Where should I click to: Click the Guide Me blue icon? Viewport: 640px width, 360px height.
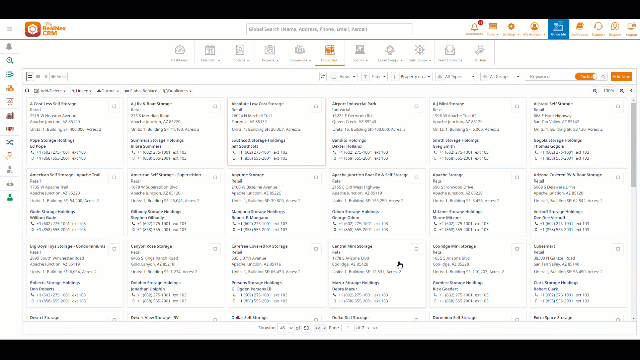click(558, 29)
